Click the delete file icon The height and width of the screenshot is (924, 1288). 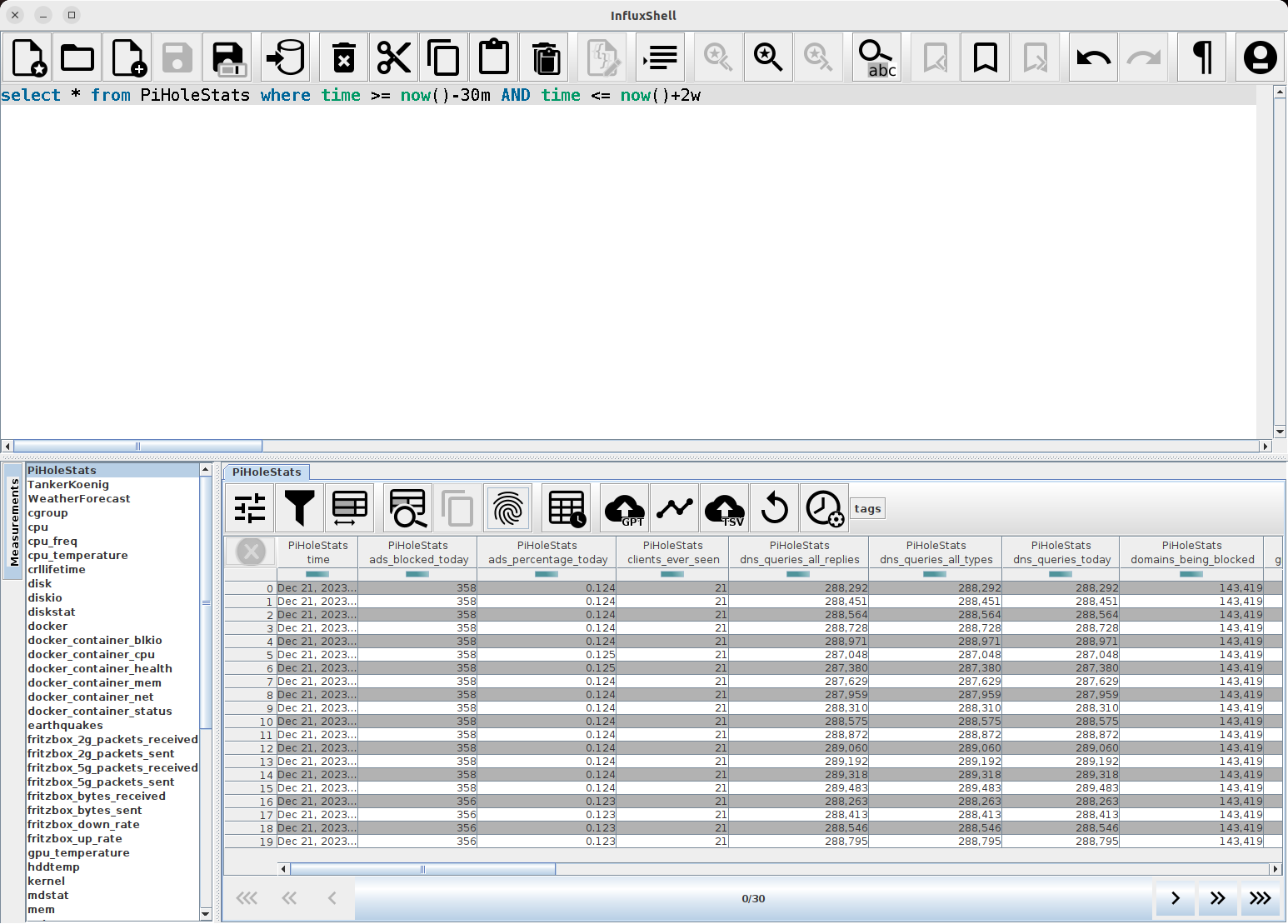point(344,57)
